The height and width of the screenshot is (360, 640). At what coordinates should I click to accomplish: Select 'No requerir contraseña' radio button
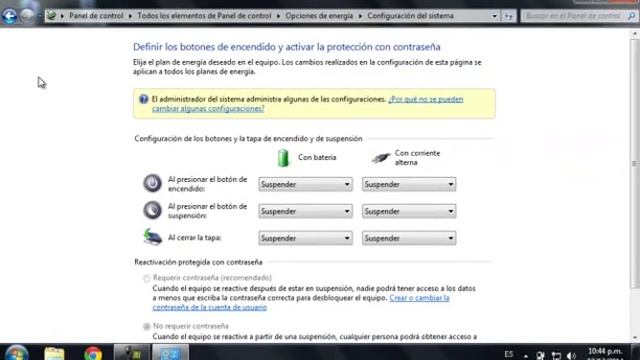click(x=147, y=327)
